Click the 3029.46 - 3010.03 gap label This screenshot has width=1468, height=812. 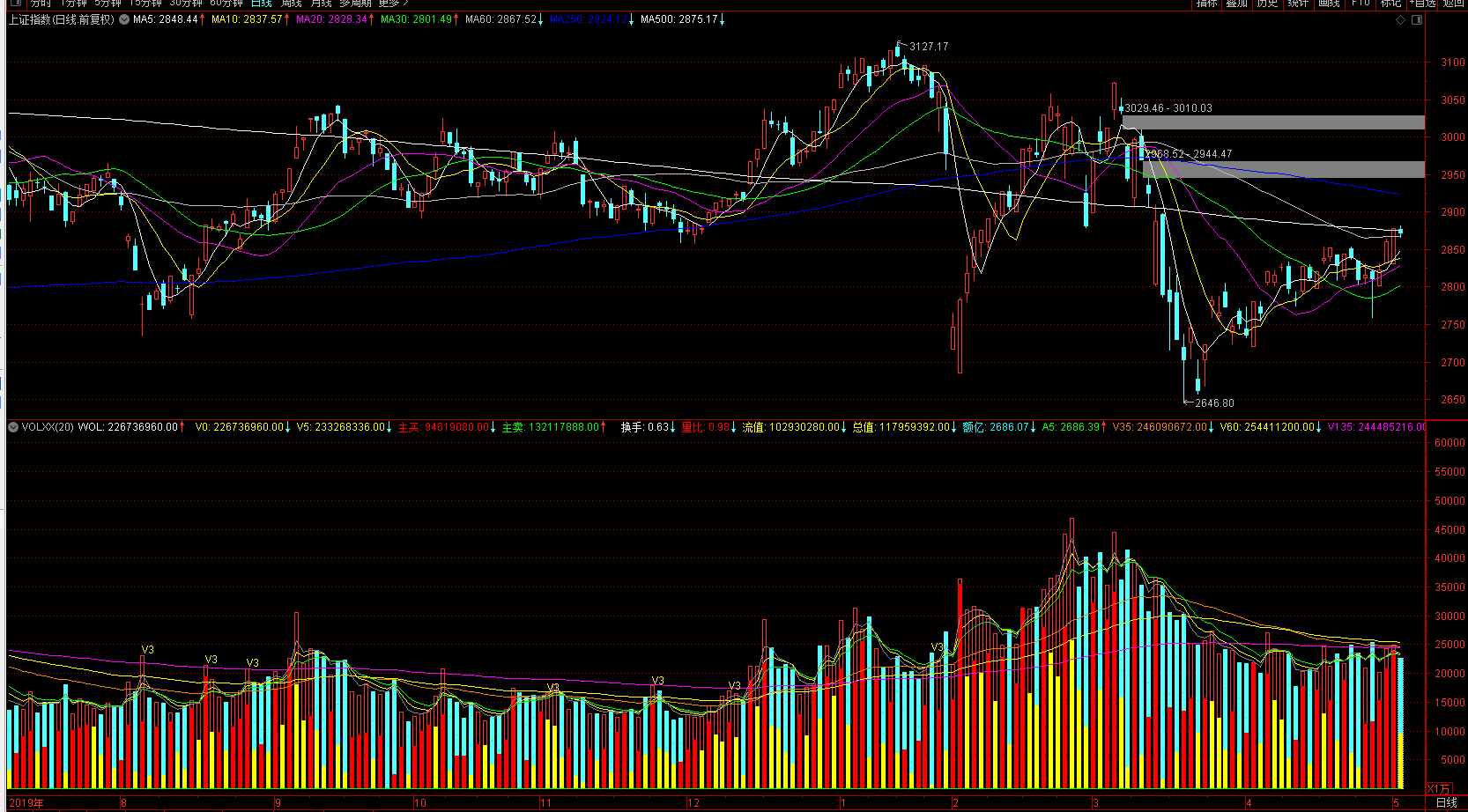point(1168,108)
